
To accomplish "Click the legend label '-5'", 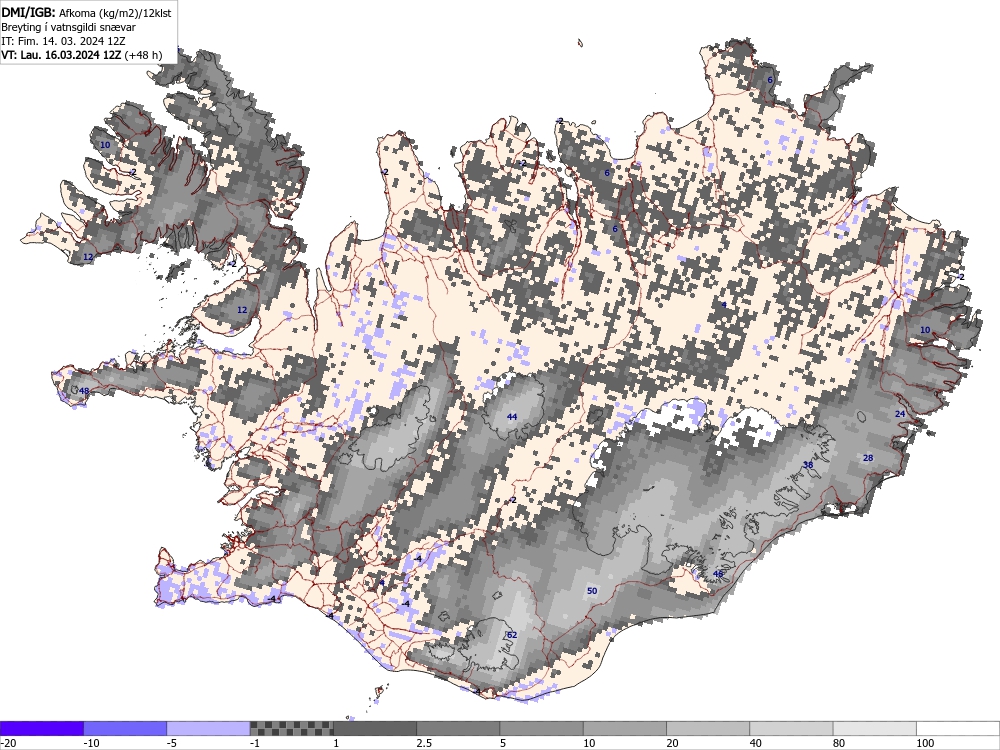I will tap(172, 743).
